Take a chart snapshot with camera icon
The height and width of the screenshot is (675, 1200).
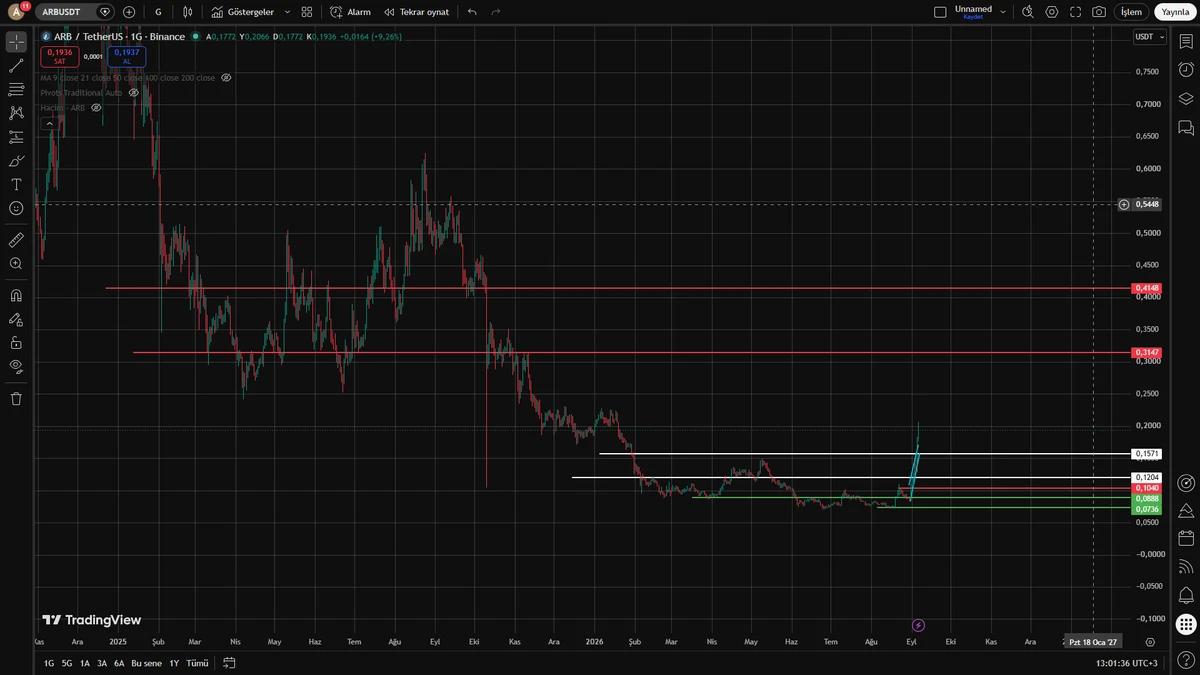[x=1099, y=12]
